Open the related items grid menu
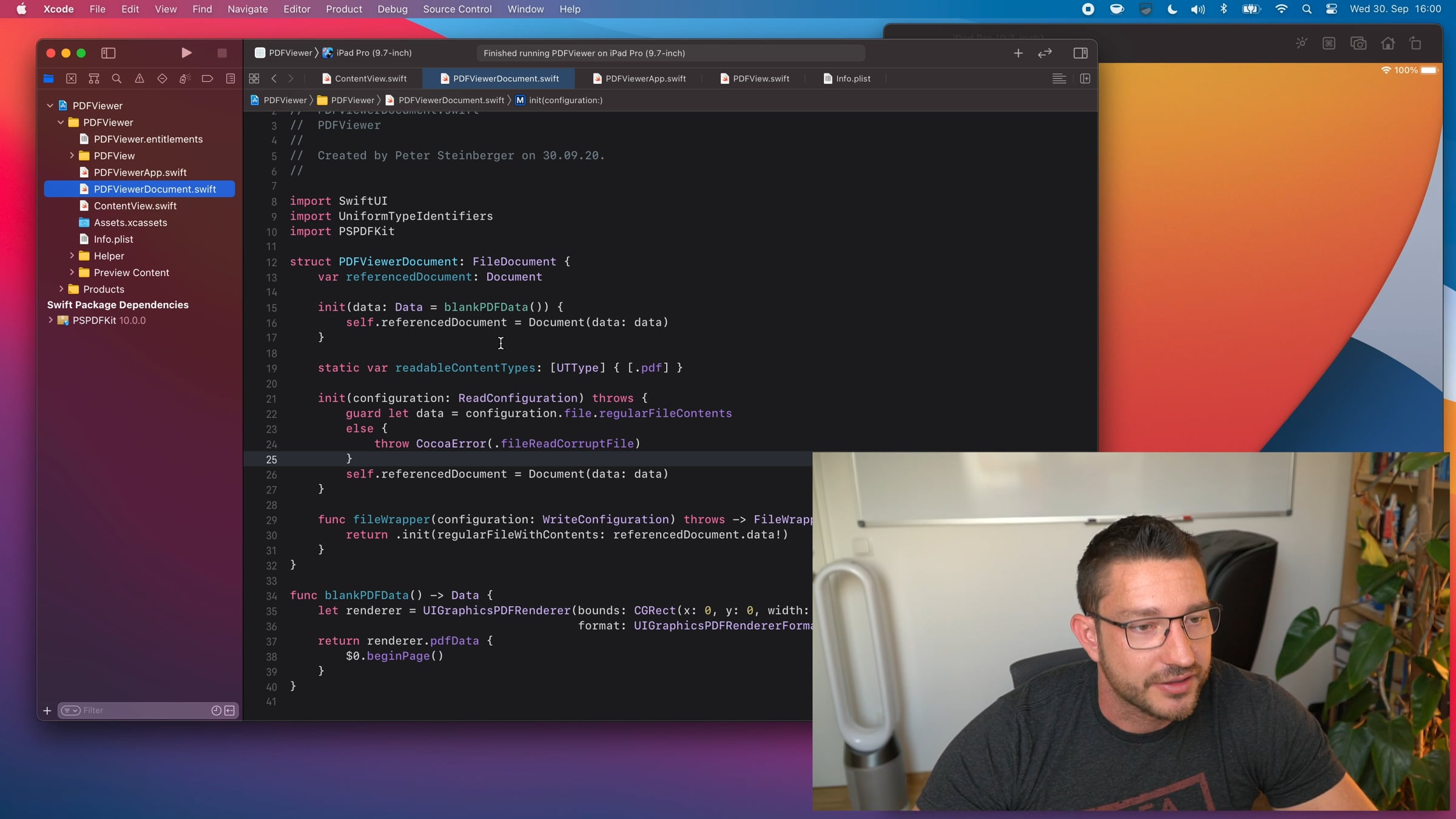This screenshot has width=1456, height=819. 254,78
